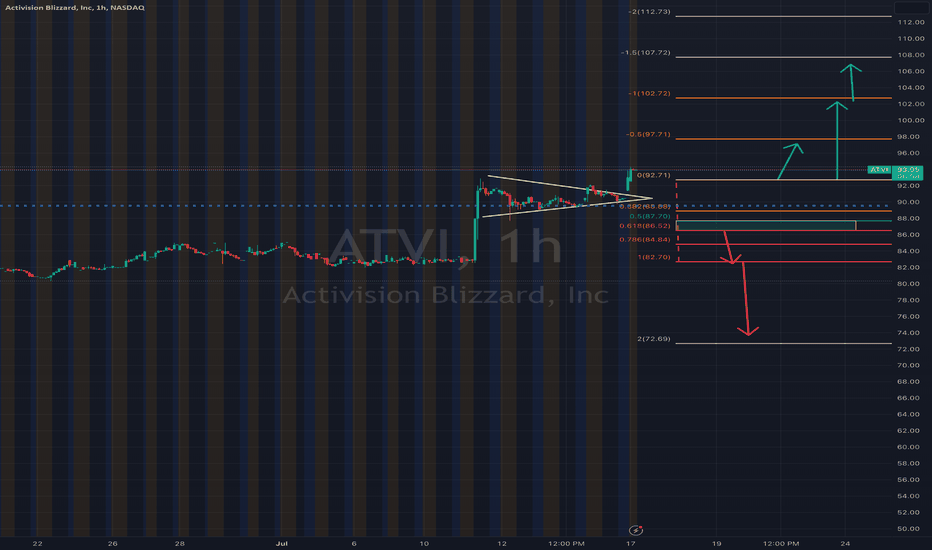This screenshot has height=550, width=932.
Task: Click date label 17 on time axis
Action: coord(631,543)
